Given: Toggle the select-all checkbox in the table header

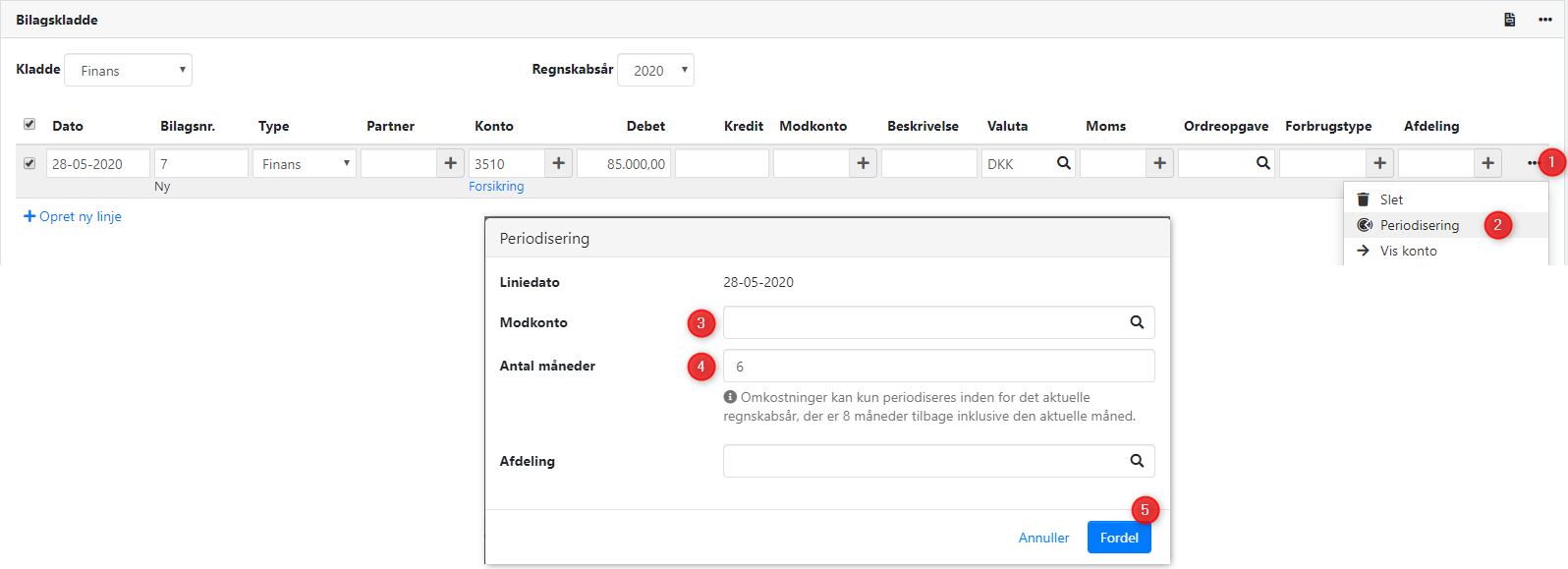Looking at the screenshot, I should coord(29,125).
